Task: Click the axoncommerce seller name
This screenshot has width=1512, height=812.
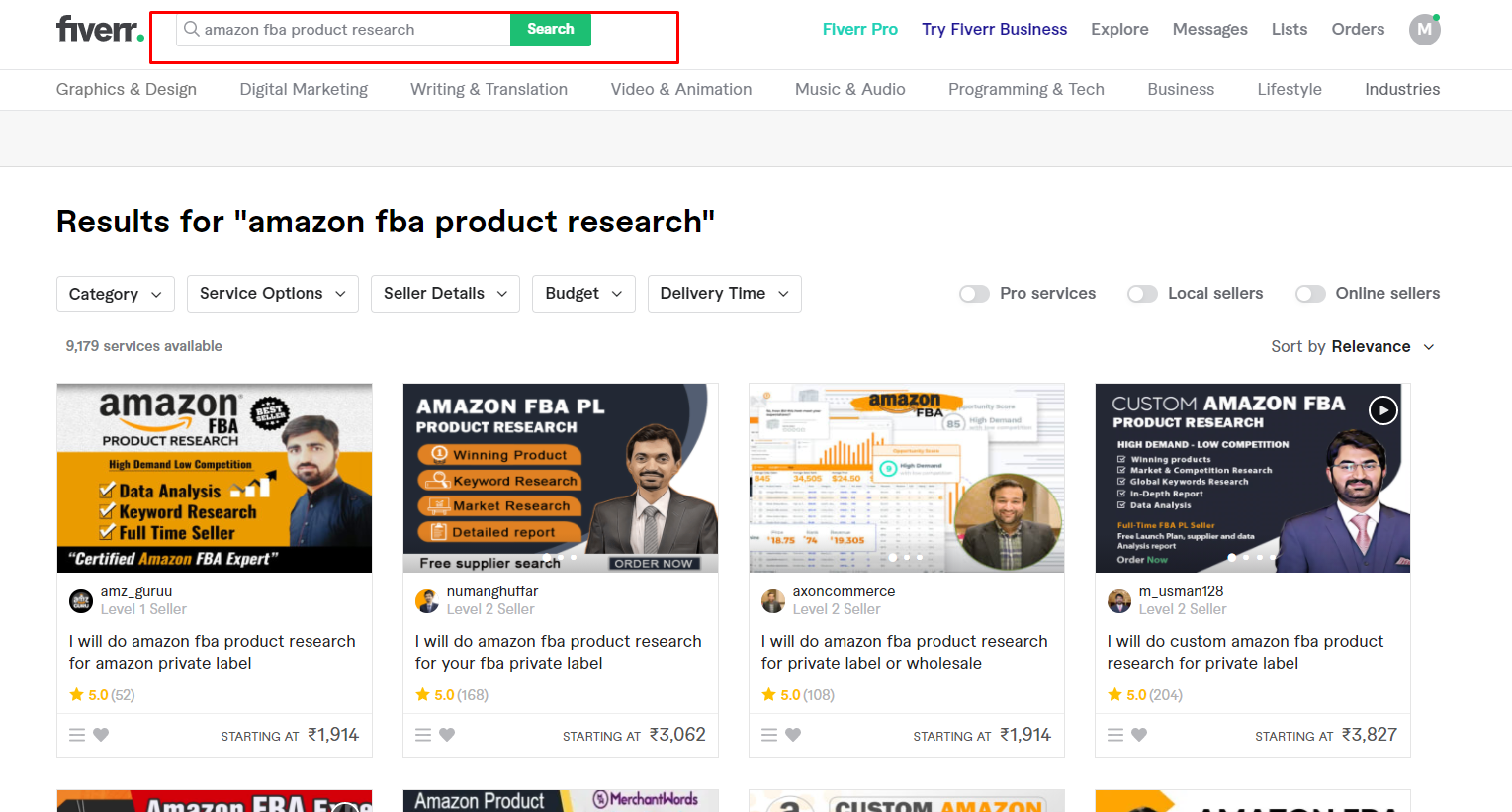Action: [x=844, y=591]
